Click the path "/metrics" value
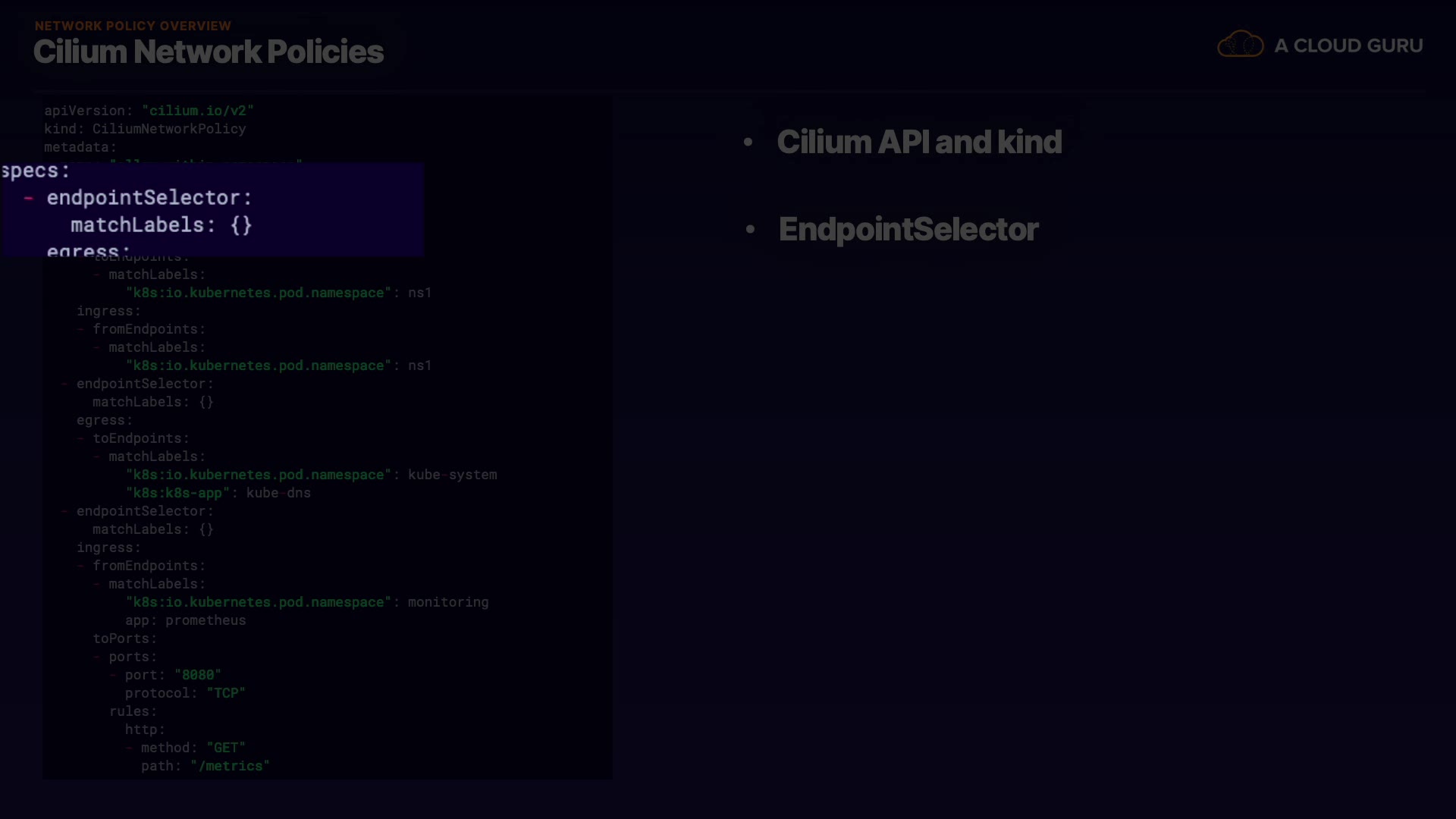Viewport: 1456px width, 819px height. pyautogui.click(x=230, y=766)
